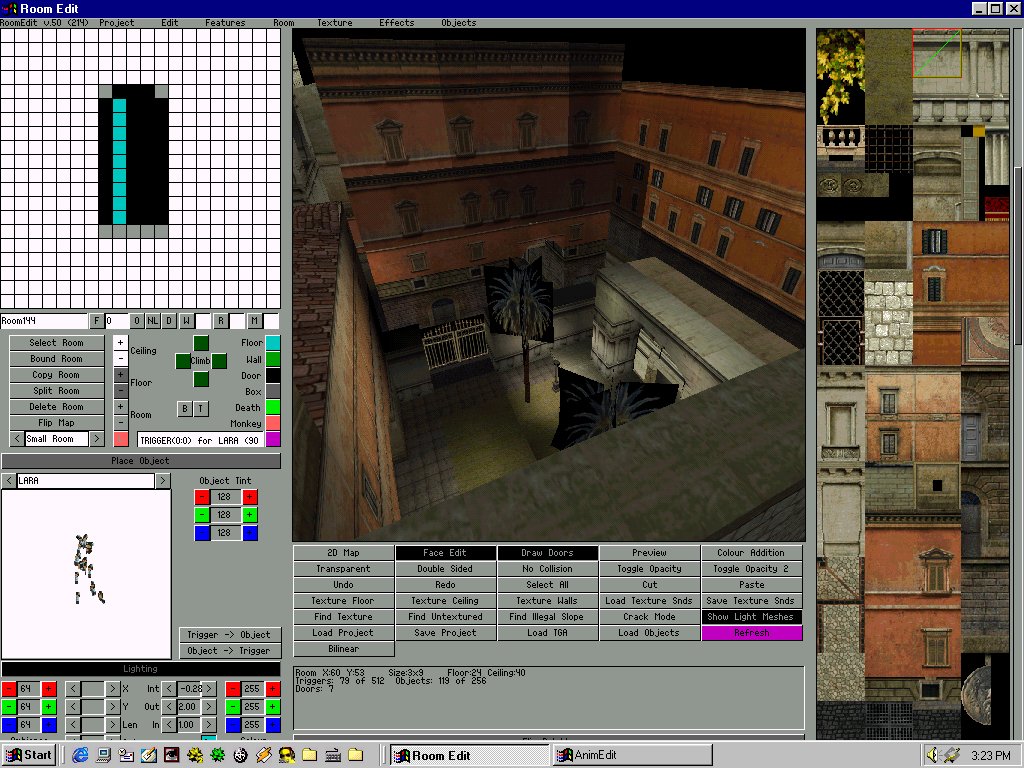Select the bright green Death color swatch
Viewport: 1024px width, 768px height.
click(273, 407)
